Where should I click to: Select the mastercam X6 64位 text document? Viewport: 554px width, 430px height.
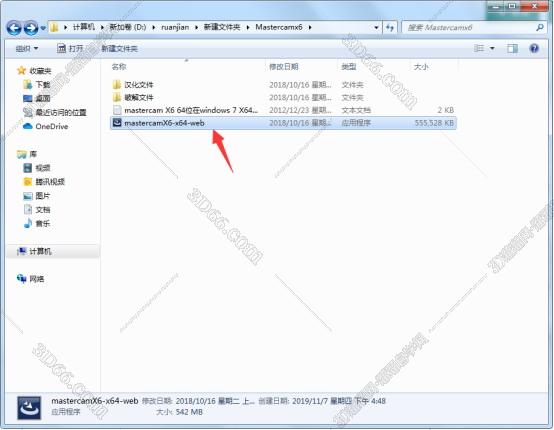(191, 110)
